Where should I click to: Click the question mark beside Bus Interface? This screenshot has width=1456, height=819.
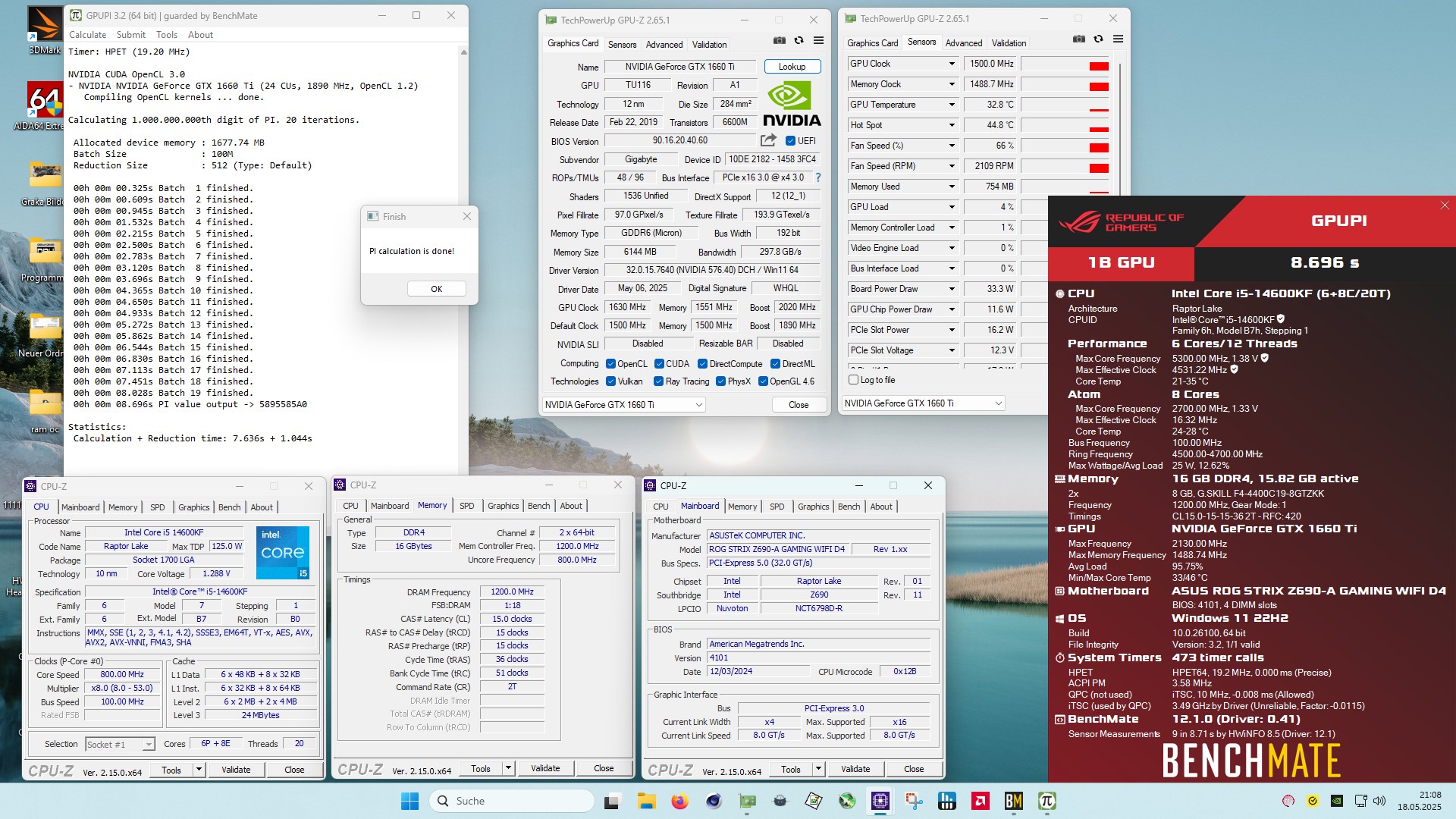coord(817,177)
